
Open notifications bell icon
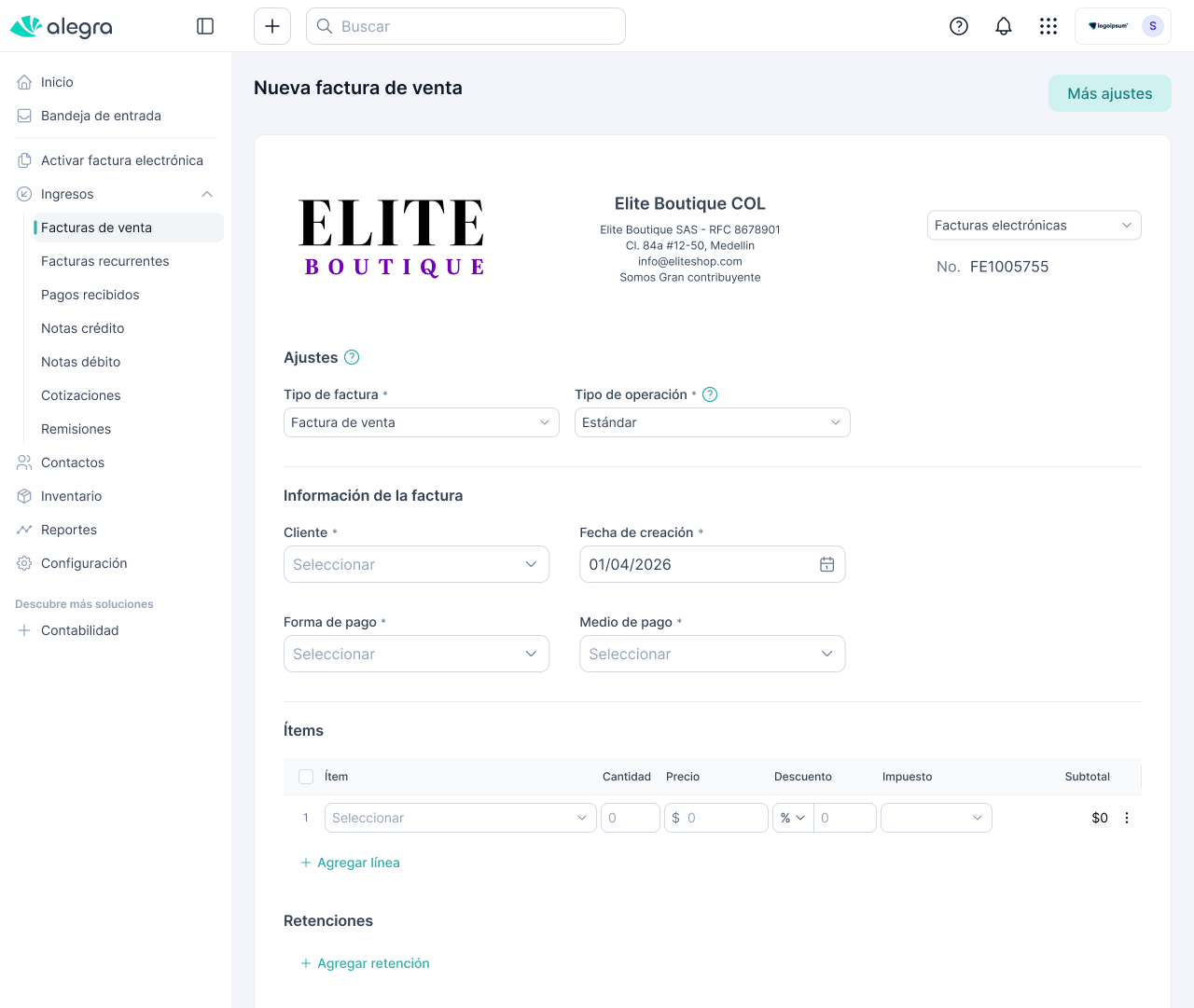[1004, 26]
